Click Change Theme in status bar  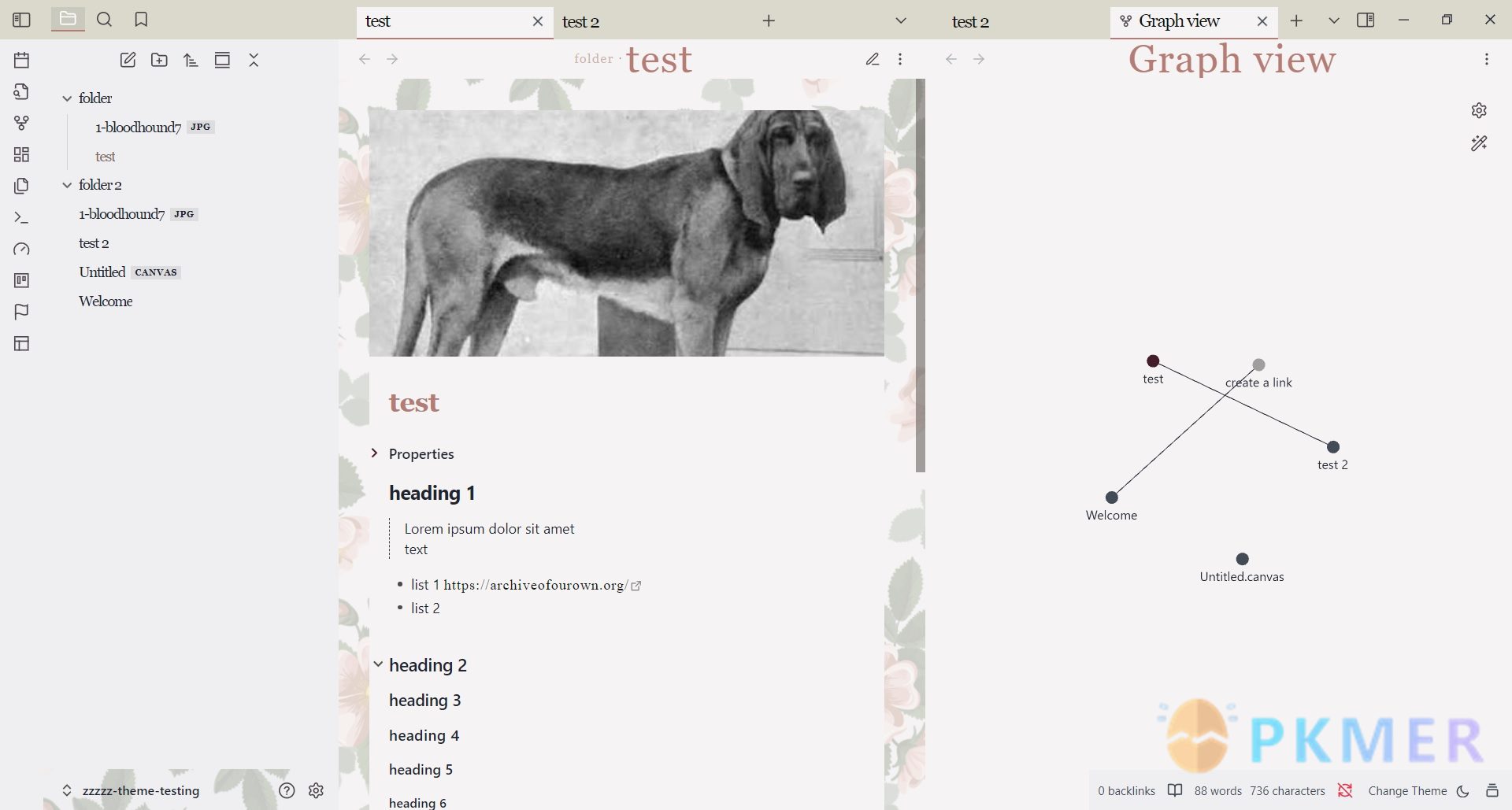[1406, 791]
